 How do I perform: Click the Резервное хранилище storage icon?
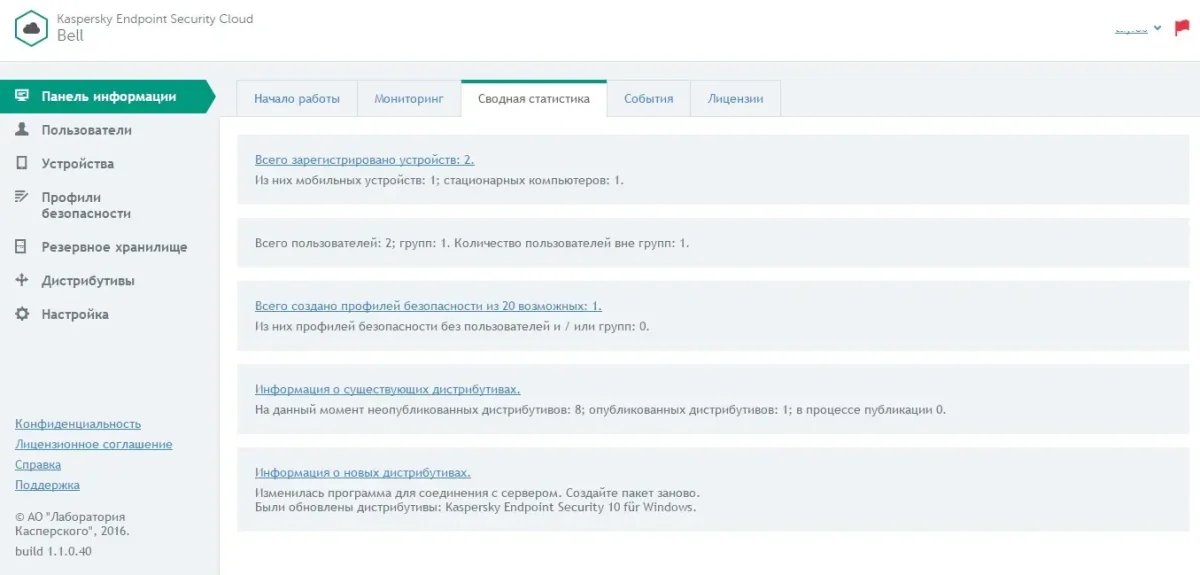(x=22, y=247)
